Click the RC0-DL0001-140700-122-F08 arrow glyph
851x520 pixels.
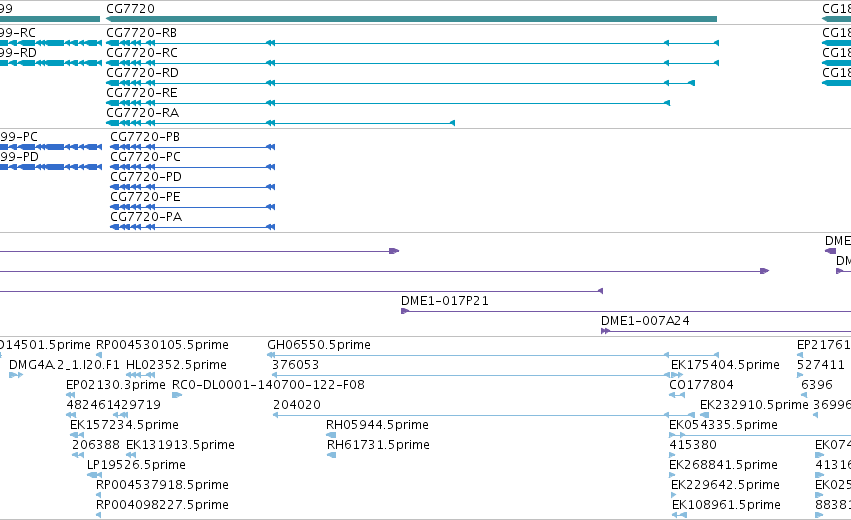(176, 395)
